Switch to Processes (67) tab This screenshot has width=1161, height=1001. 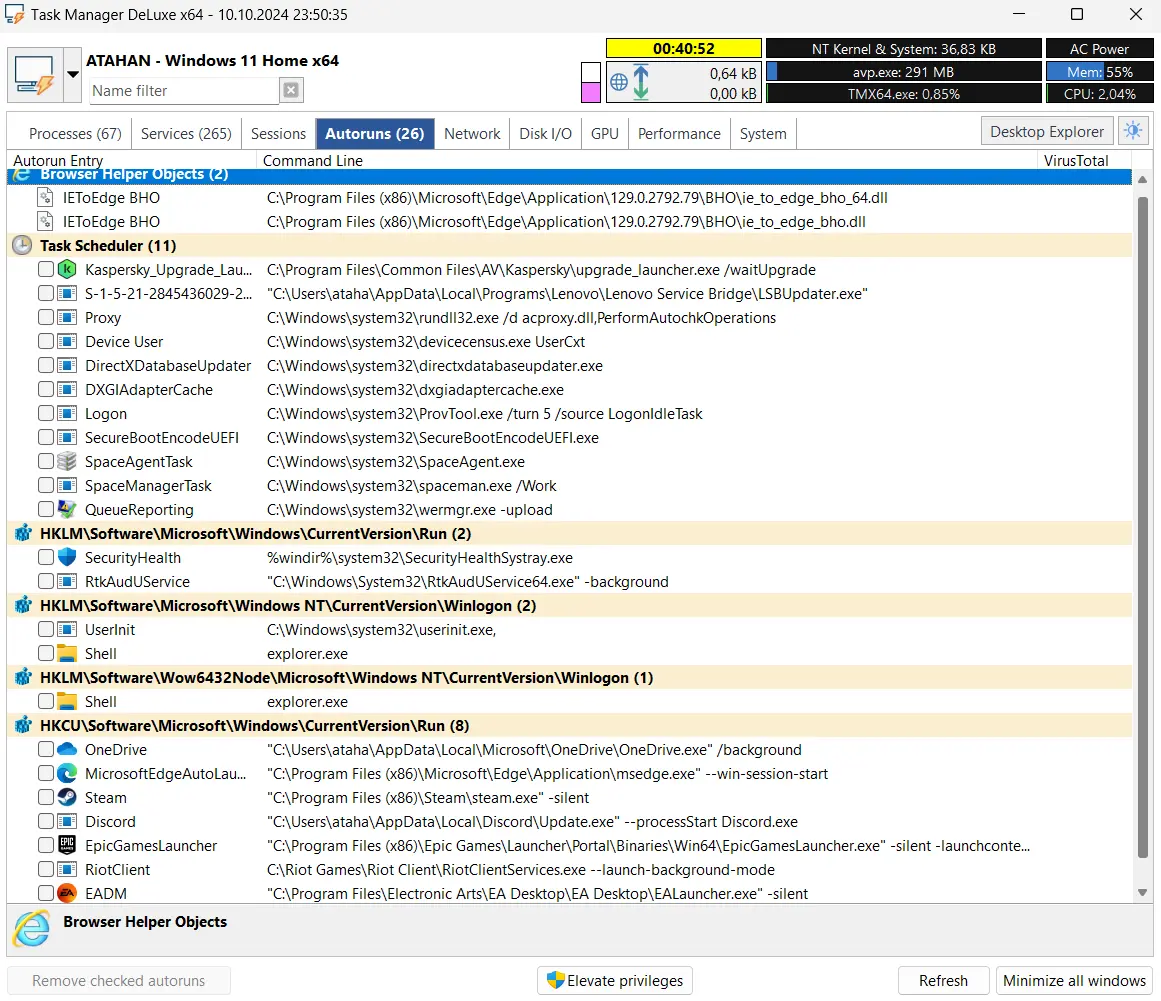[75, 134]
